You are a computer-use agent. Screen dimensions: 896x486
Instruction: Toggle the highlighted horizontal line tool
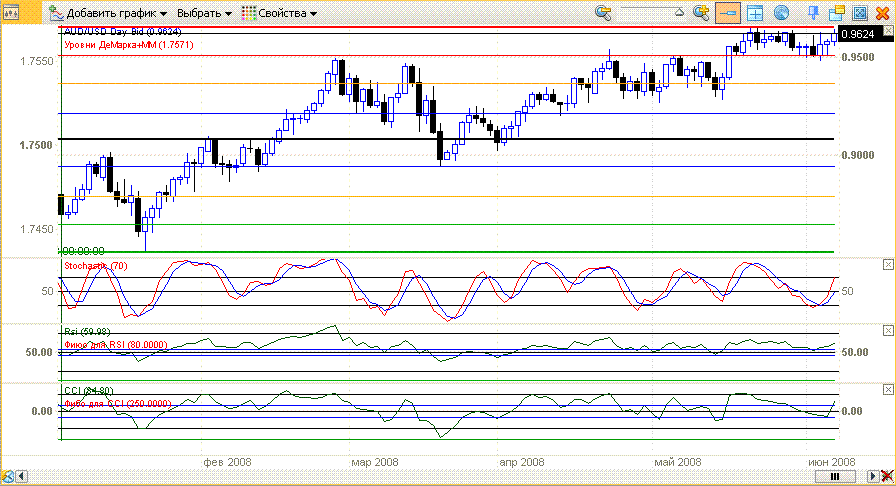click(x=727, y=13)
